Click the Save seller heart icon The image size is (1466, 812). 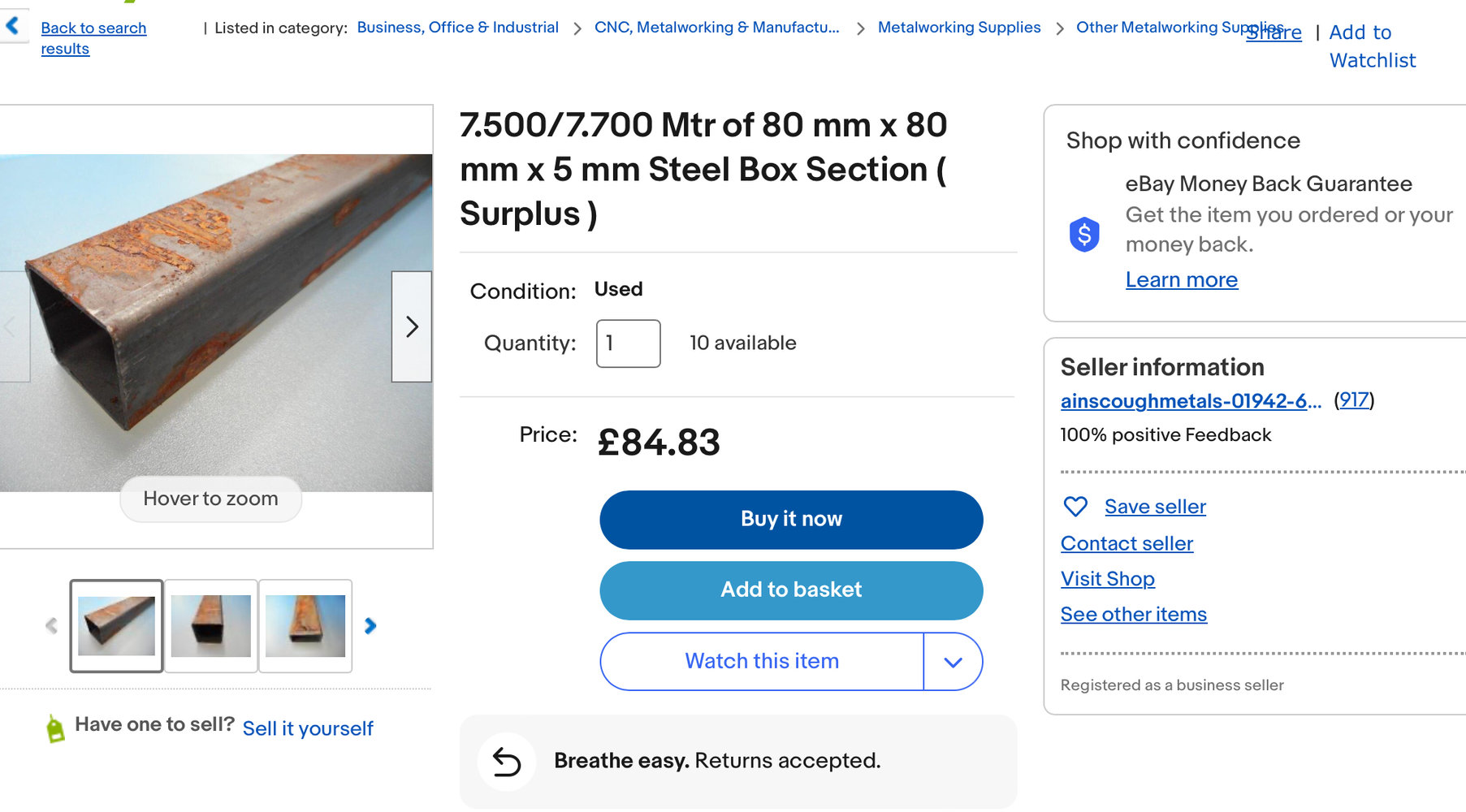click(x=1075, y=507)
